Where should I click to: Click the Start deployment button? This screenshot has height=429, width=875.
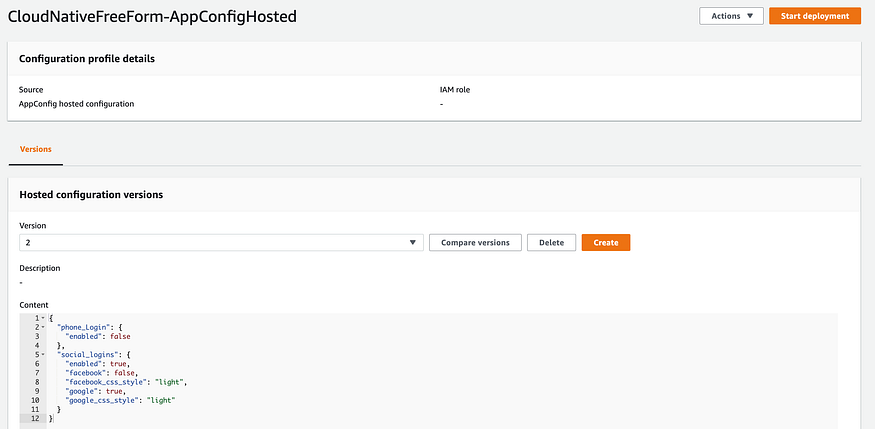[815, 16]
